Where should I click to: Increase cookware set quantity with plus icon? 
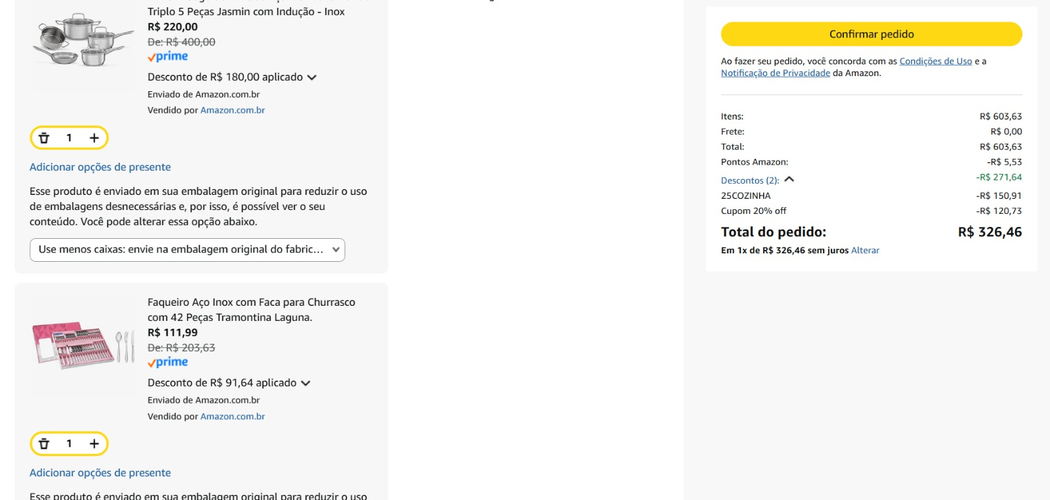pos(94,138)
